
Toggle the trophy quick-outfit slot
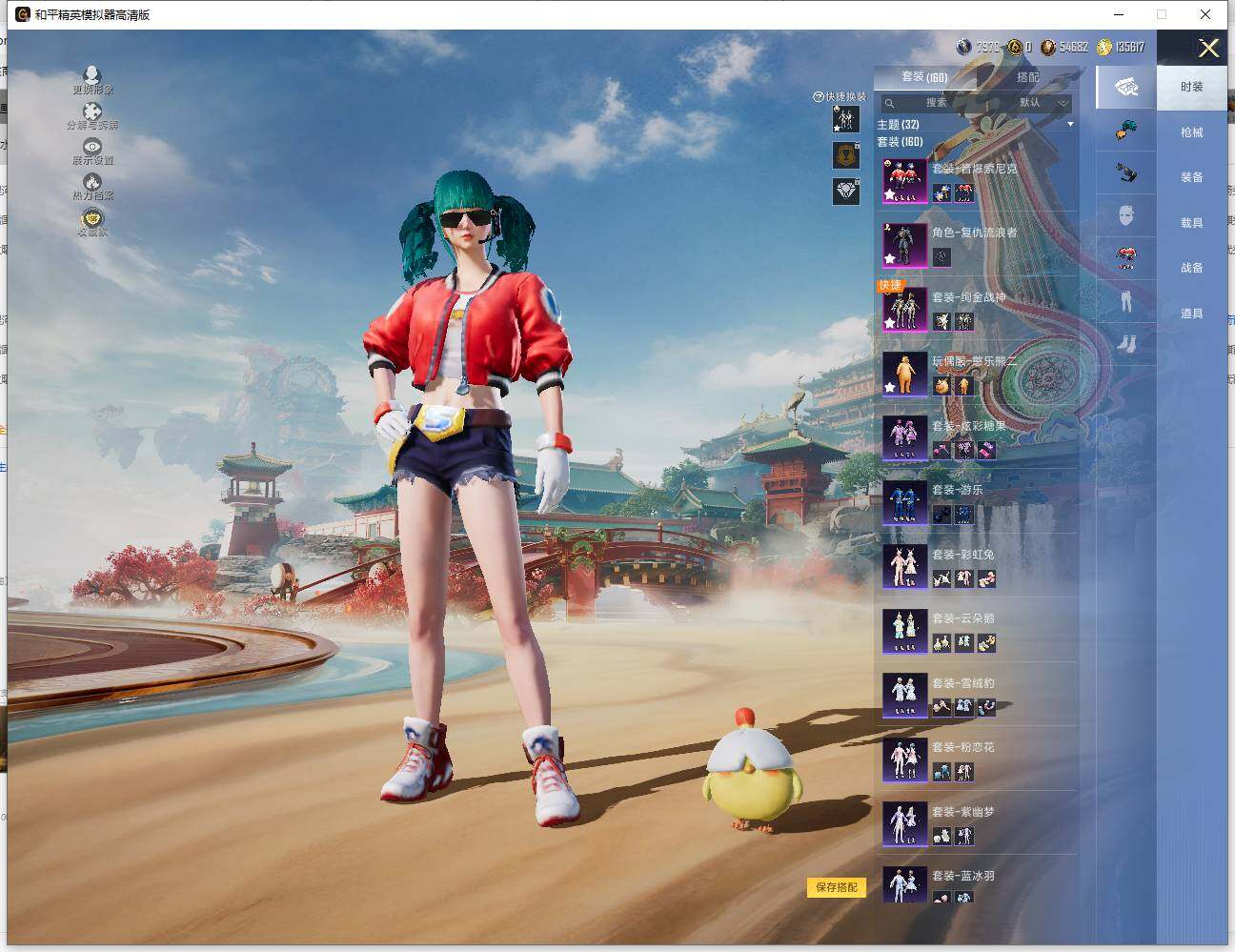(845, 154)
